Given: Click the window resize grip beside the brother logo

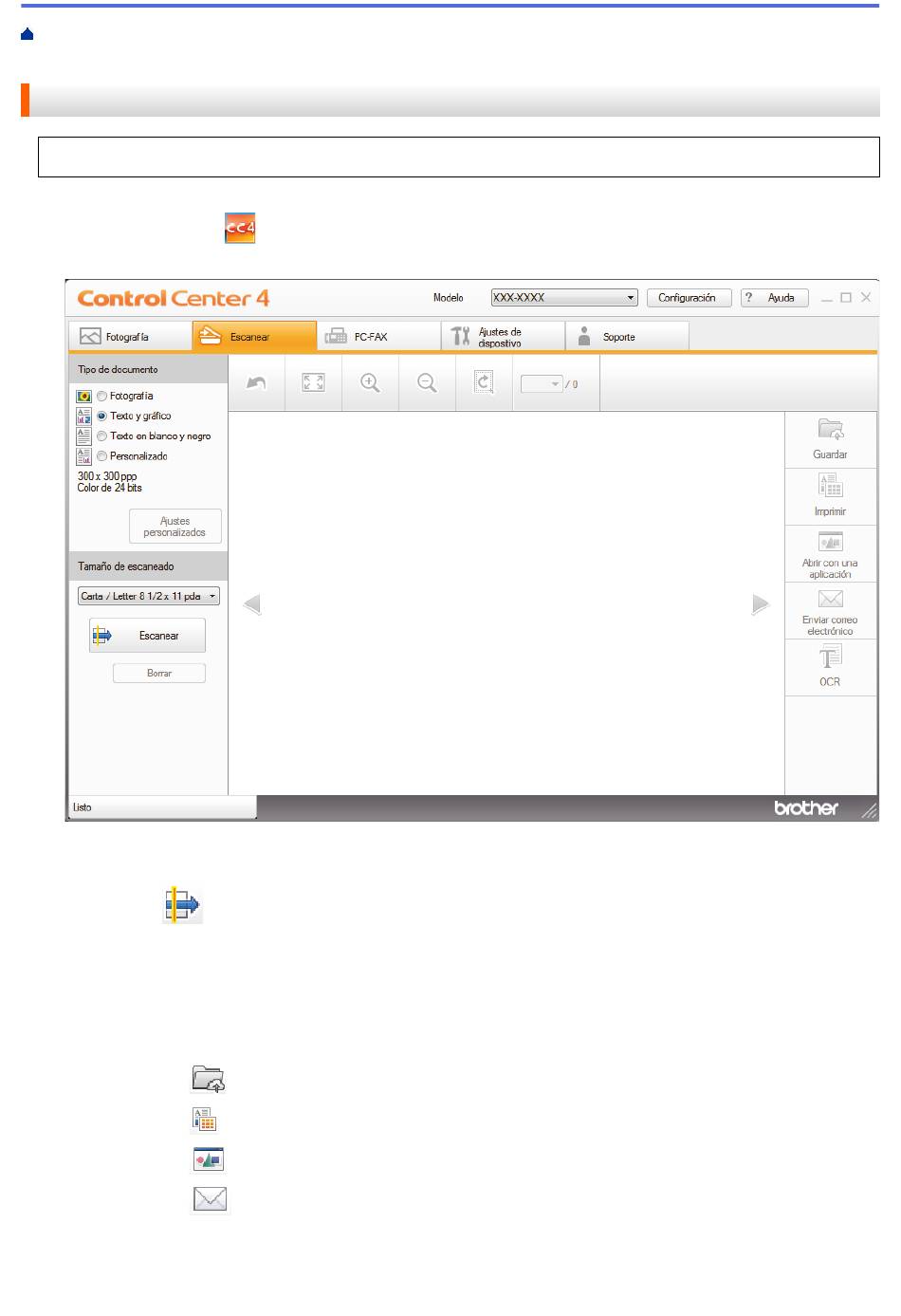Looking at the screenshot, I should point(869,808).
